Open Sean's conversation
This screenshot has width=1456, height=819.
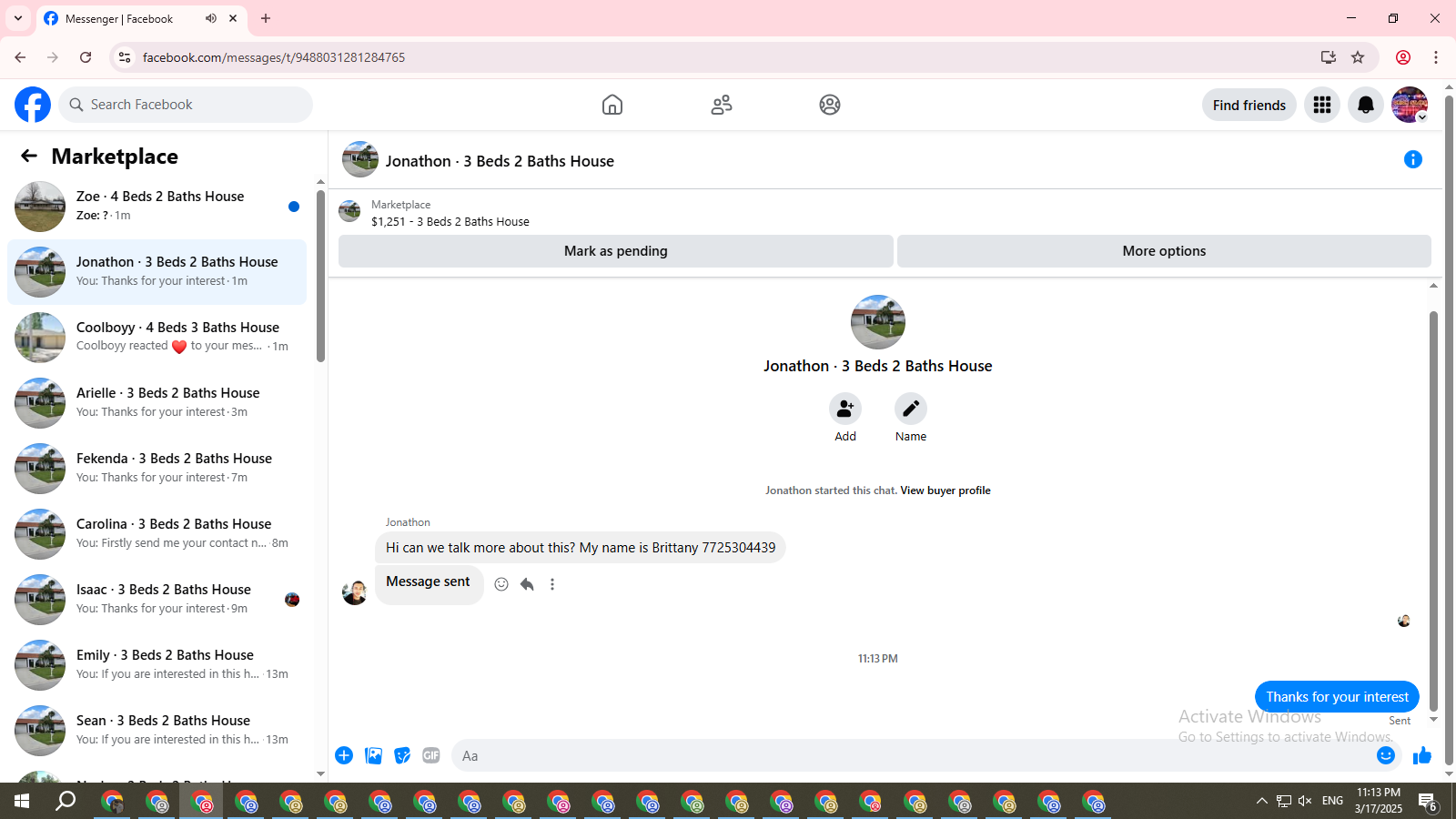click(157, 731)
